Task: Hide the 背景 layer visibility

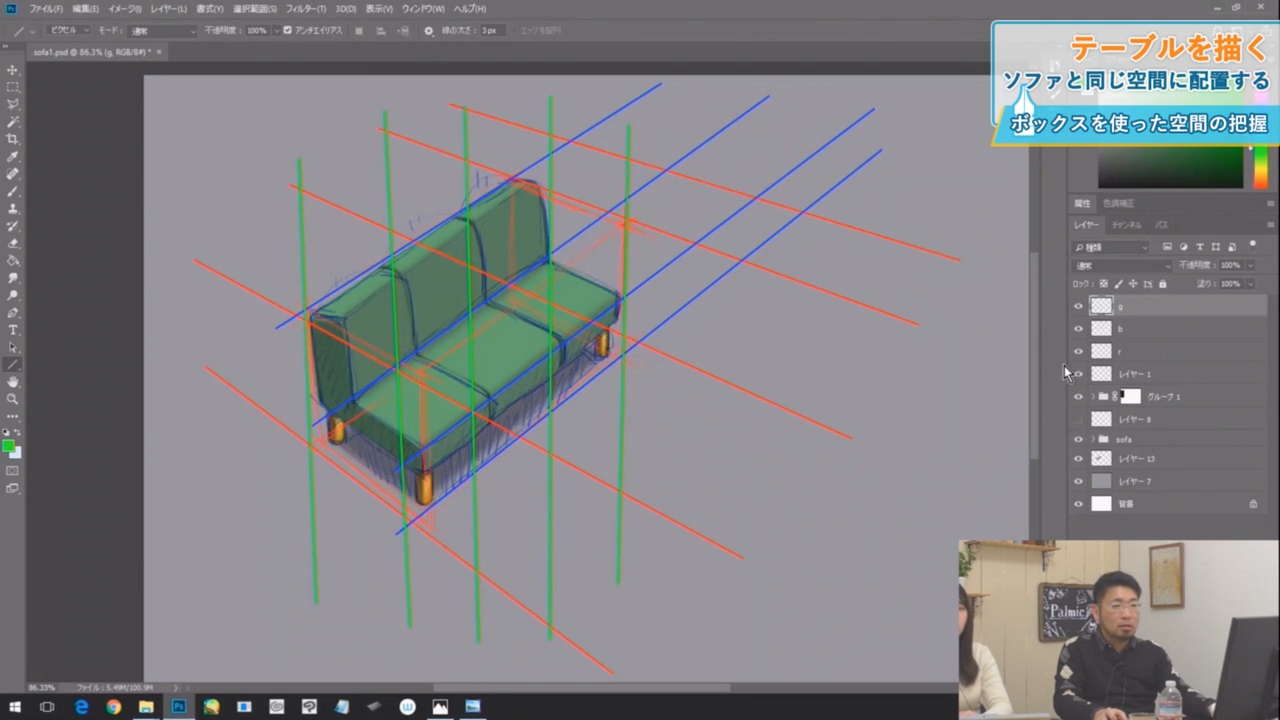Action: pyautogui.click(x=1078, y=504)
